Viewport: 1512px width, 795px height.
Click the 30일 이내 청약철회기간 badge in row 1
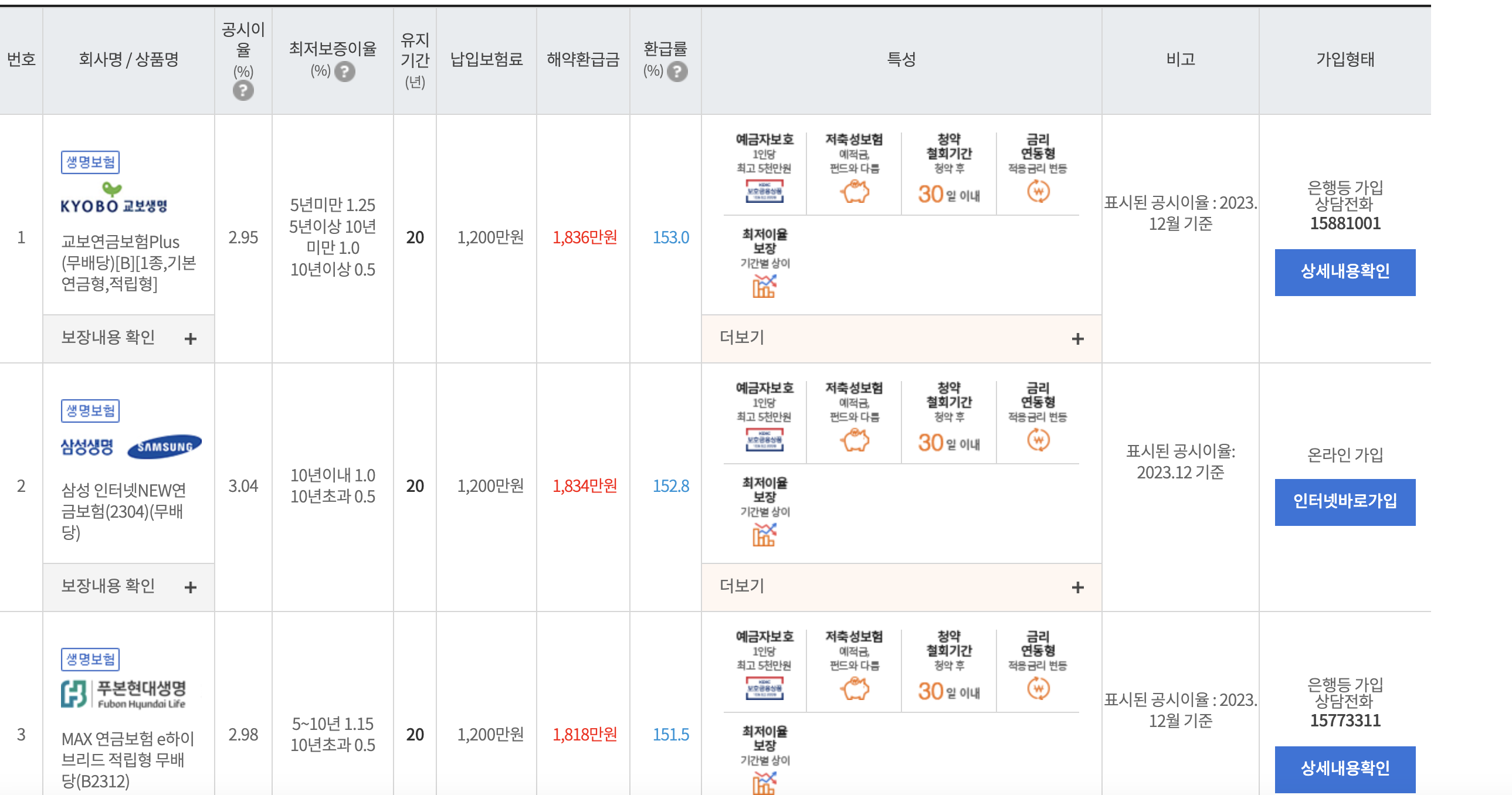point(948,194)
